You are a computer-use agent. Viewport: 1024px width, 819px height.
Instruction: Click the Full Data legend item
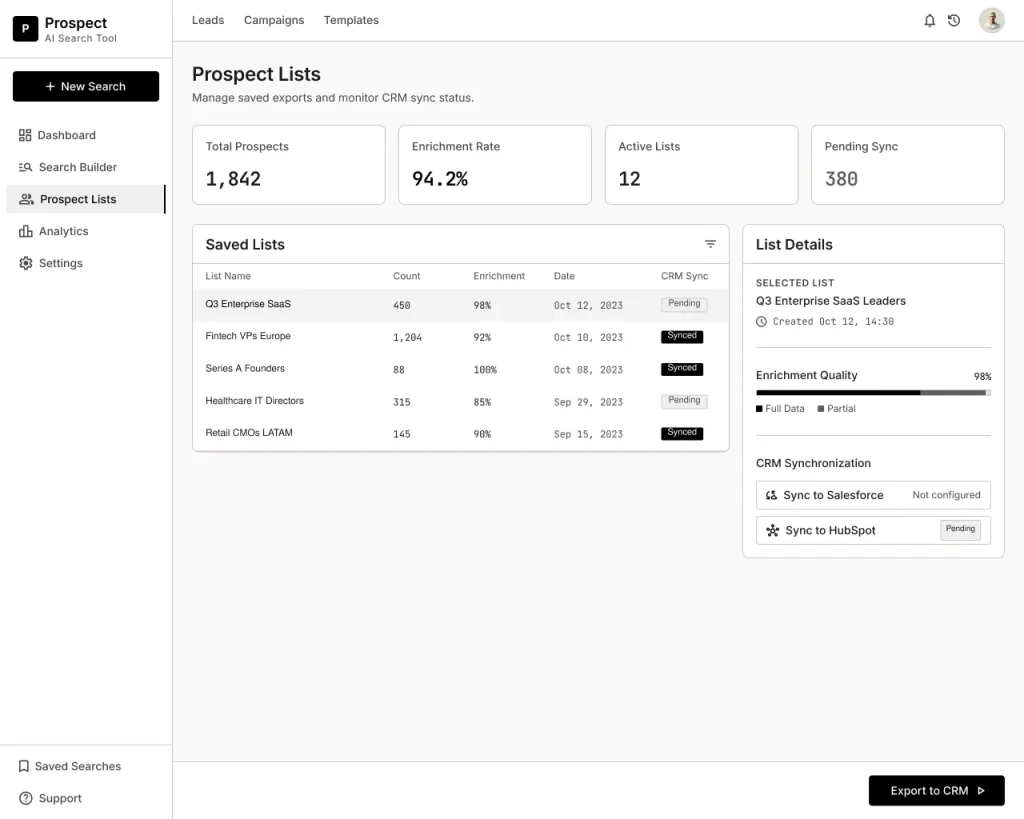[780, 409]
